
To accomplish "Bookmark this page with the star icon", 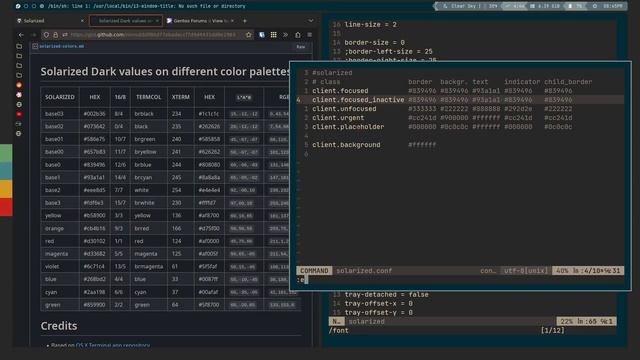I will click(249, 35).
